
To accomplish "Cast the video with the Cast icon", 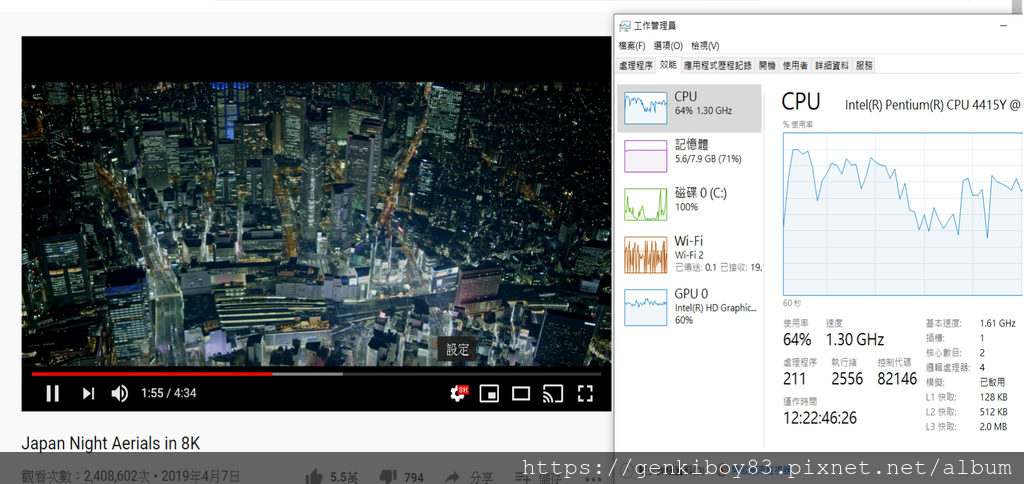I will pos(552,393).
